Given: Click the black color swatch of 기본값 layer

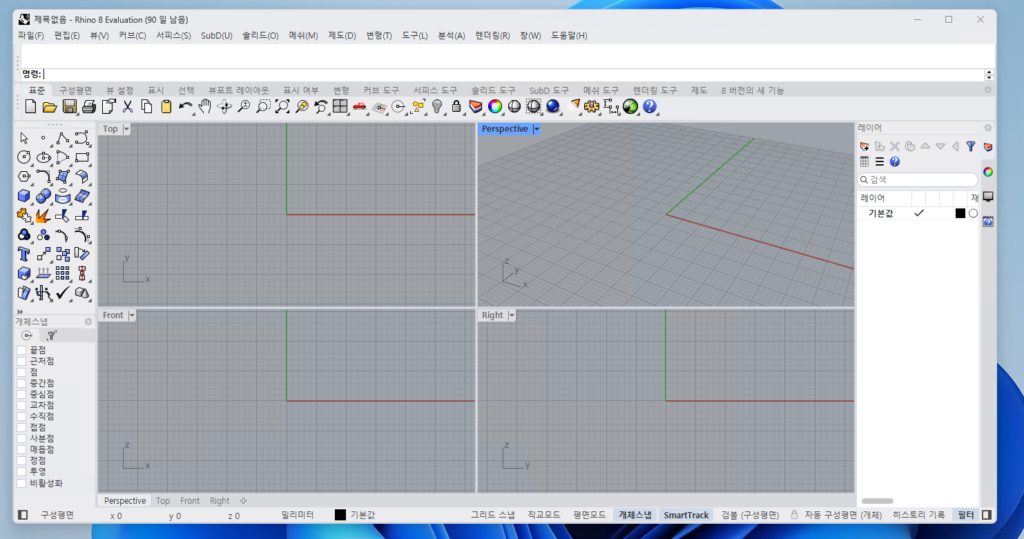Looking at the screenshot, I should coord(960,213).
